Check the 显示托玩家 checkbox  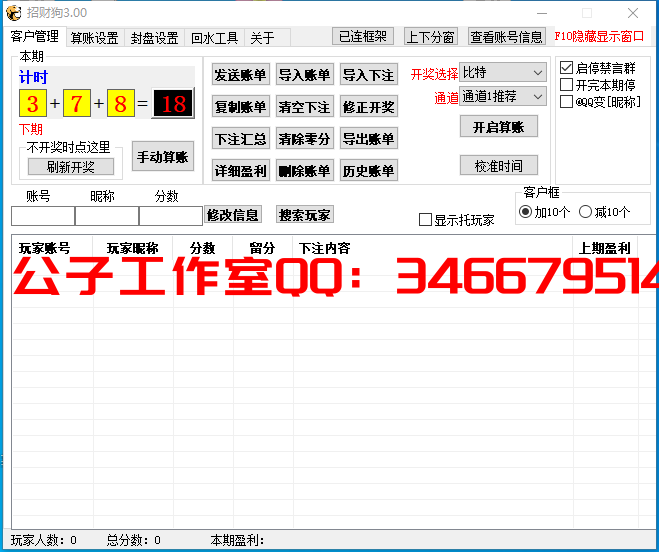point(425,219)
